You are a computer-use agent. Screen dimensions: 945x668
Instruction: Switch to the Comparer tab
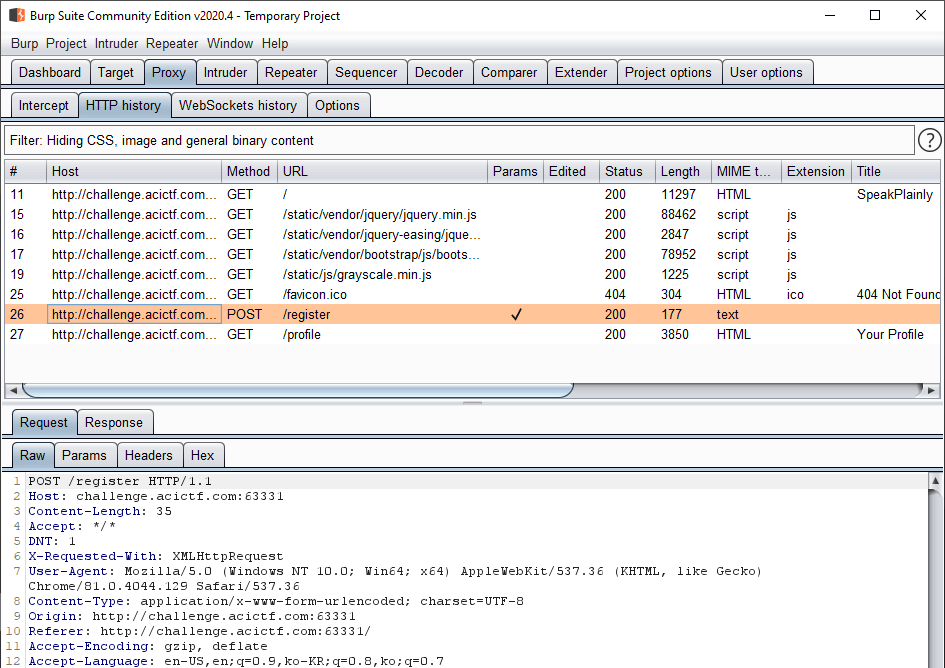[x=509, y=72]
